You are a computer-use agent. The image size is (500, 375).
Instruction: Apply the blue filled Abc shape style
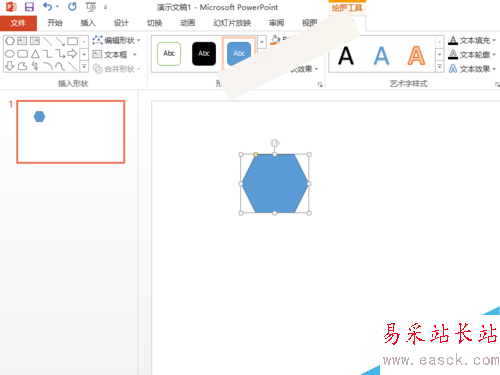[239, 53]
